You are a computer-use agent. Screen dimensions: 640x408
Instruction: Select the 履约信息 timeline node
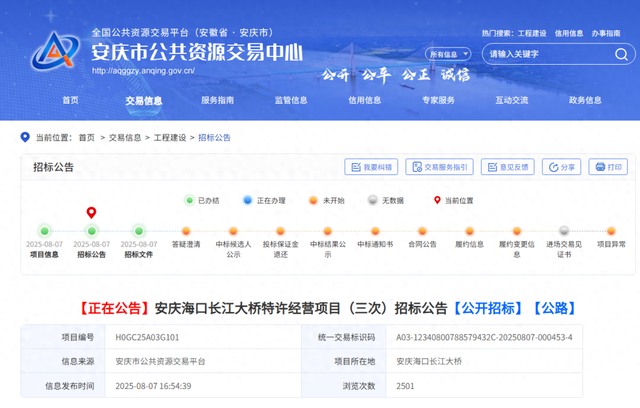pos(469,231)
